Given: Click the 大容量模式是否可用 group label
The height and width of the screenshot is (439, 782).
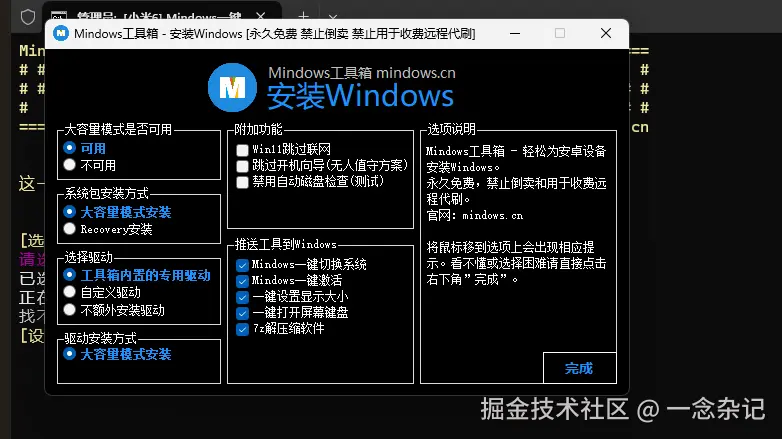Looking at the screenshot, I should click(118, 130).
